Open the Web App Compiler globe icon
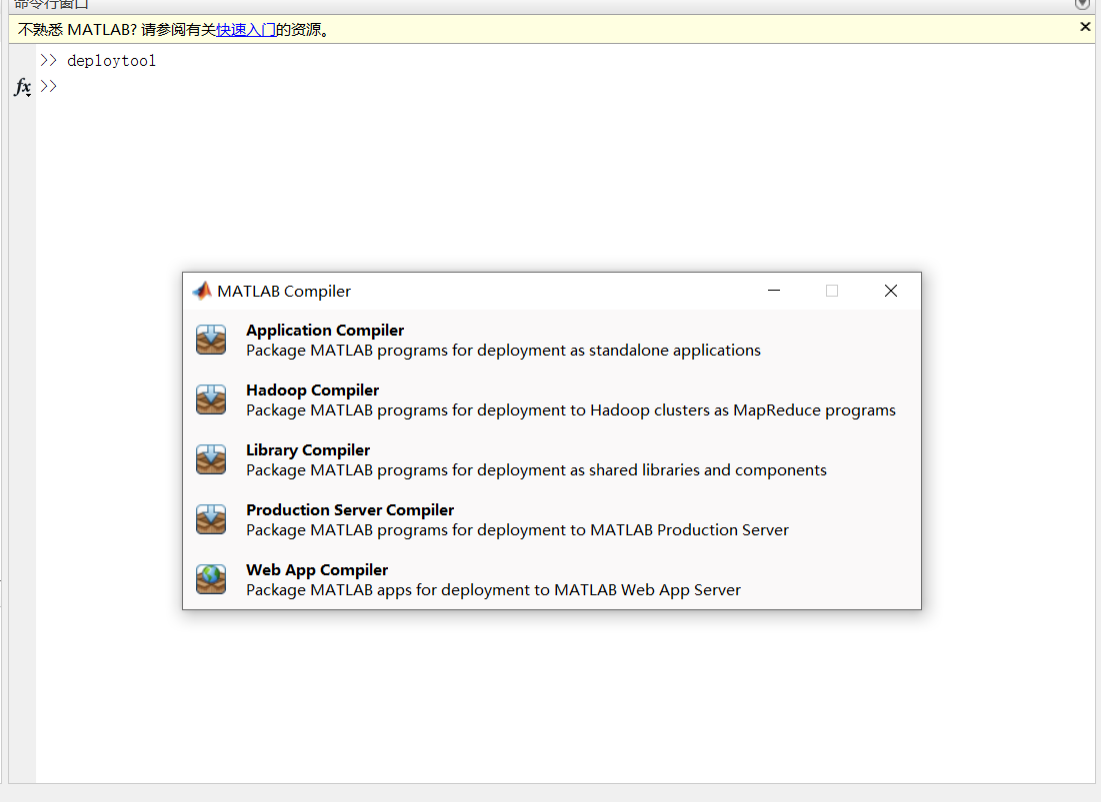 coord(211,579)
